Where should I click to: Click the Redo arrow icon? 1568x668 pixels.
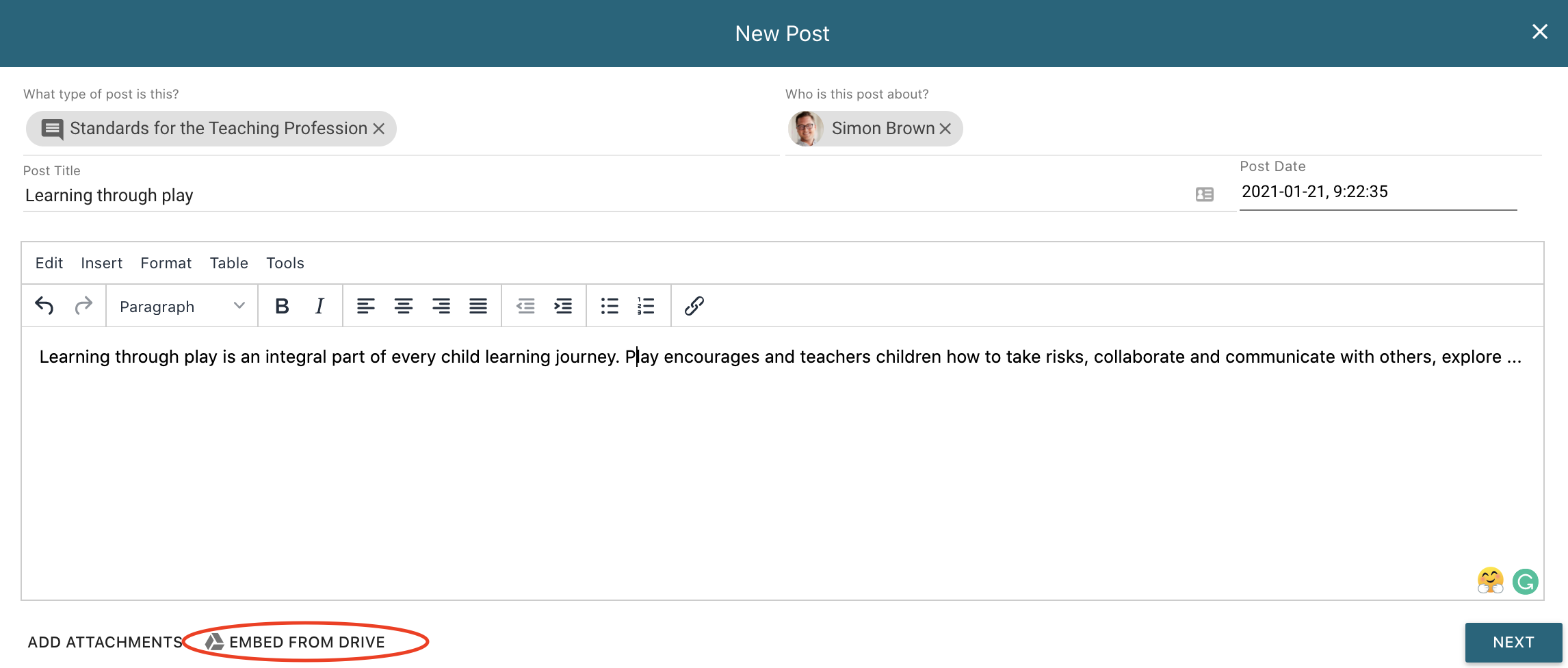point(83,306)
